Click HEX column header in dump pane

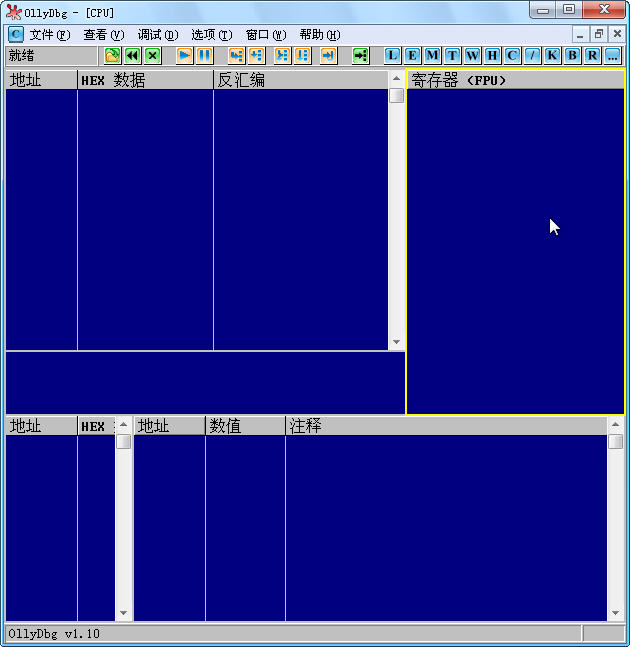tap(96, 426)
